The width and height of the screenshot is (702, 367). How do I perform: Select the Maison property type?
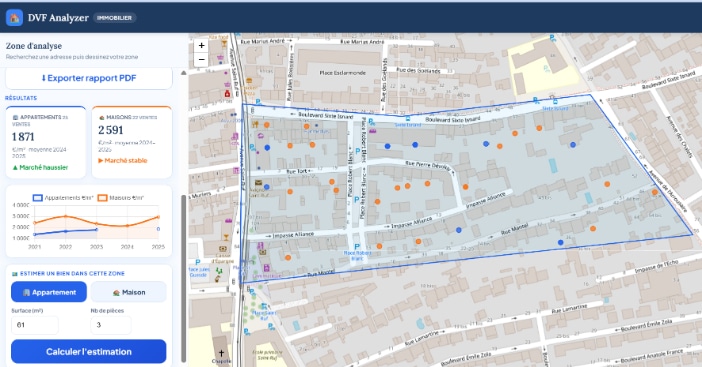click(128, 292)
